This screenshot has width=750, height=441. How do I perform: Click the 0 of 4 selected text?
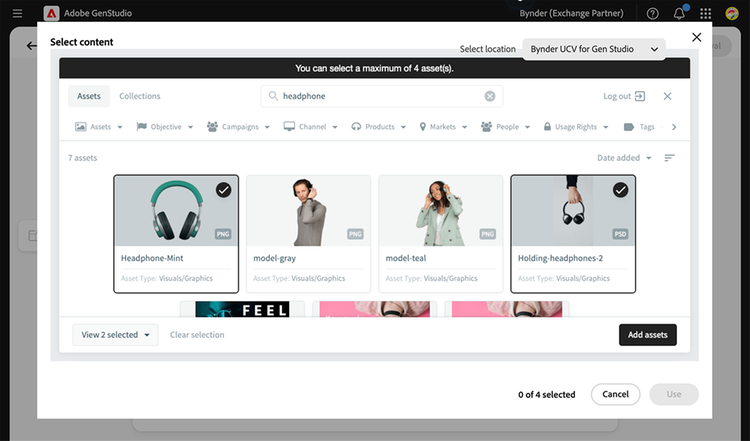(x=547, y=395)
